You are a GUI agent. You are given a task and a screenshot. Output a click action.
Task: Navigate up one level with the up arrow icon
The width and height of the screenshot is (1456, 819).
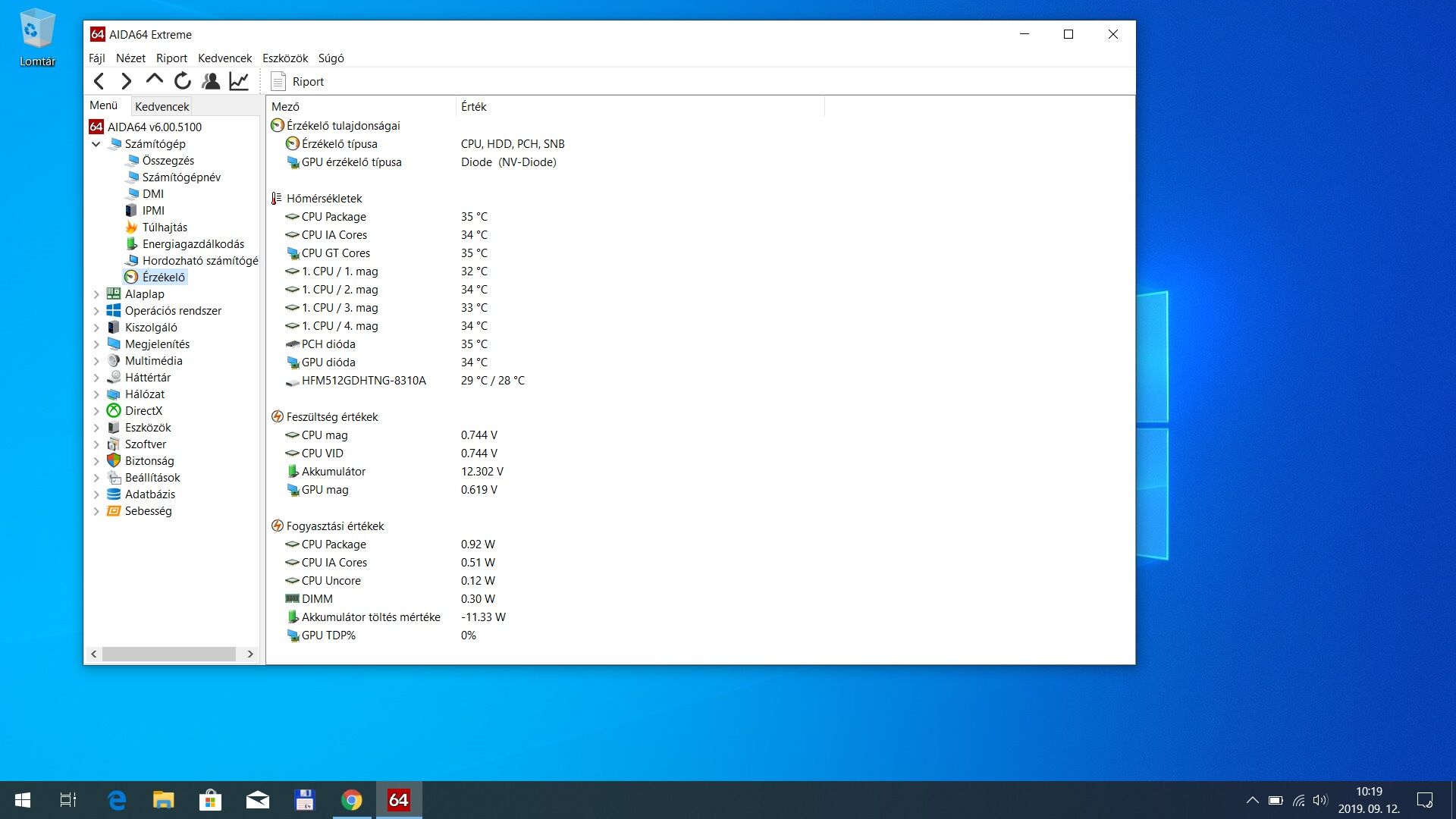click(155, 80)
